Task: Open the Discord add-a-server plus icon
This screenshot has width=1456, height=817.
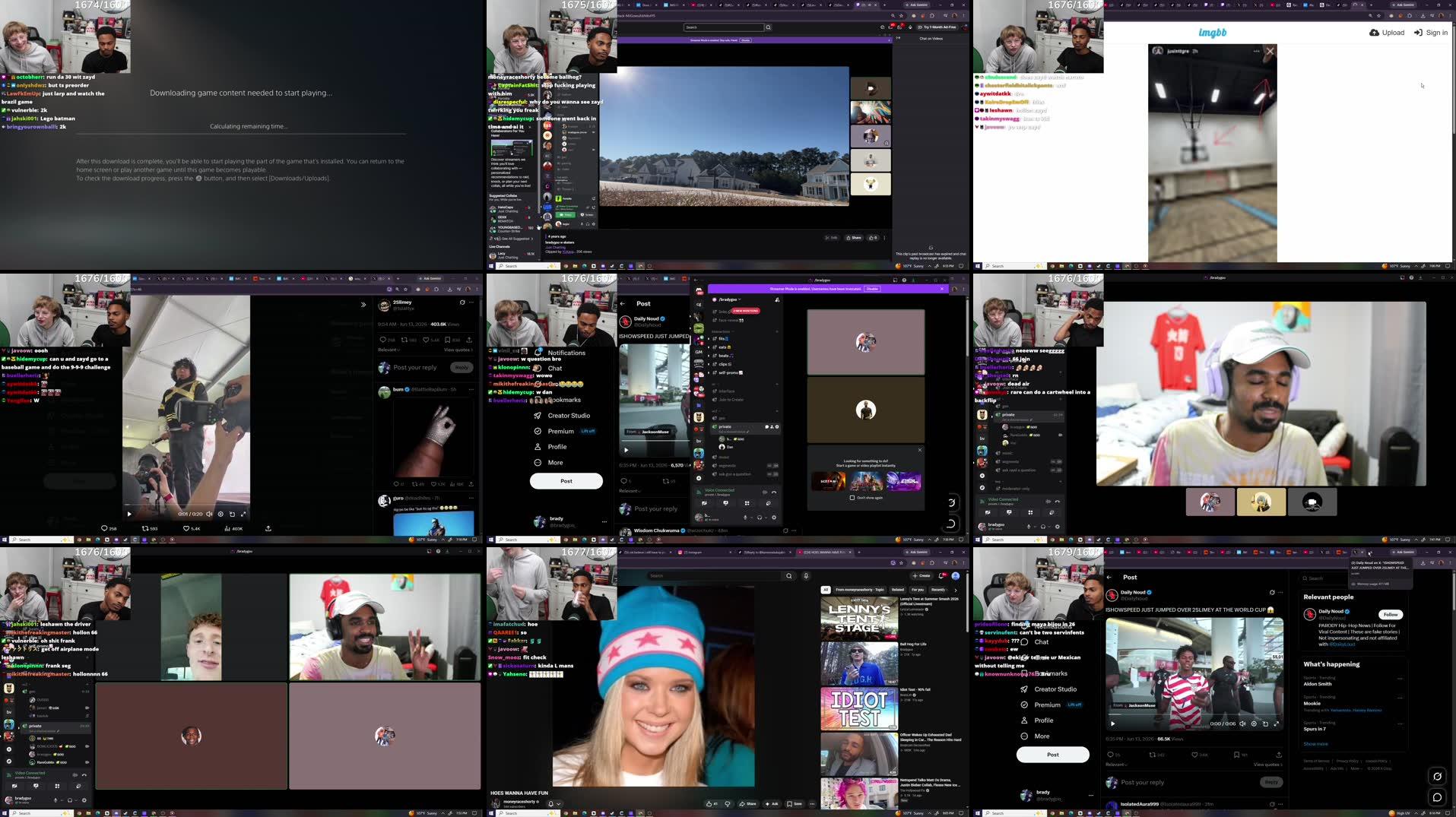Action: pyautogui.click(x=699, y=478)
